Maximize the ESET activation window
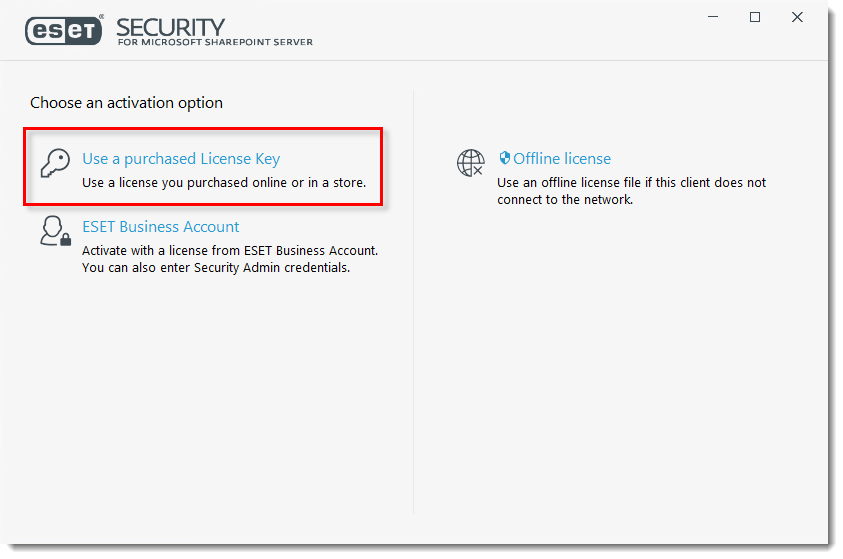The image size is (843, 559). [x=755, y=17]
